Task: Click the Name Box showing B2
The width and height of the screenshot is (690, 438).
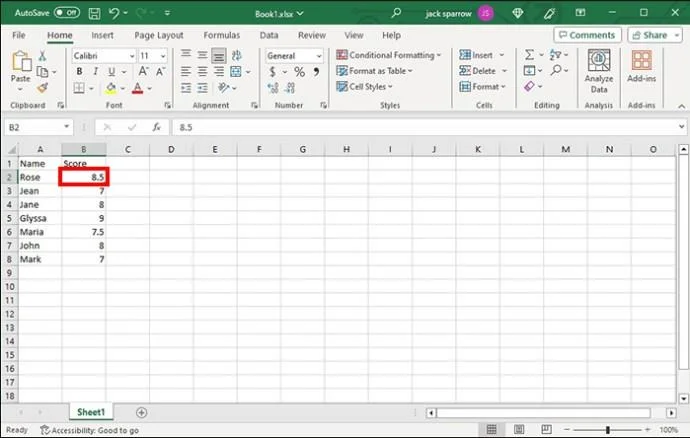Action: [x=35, y=127]
